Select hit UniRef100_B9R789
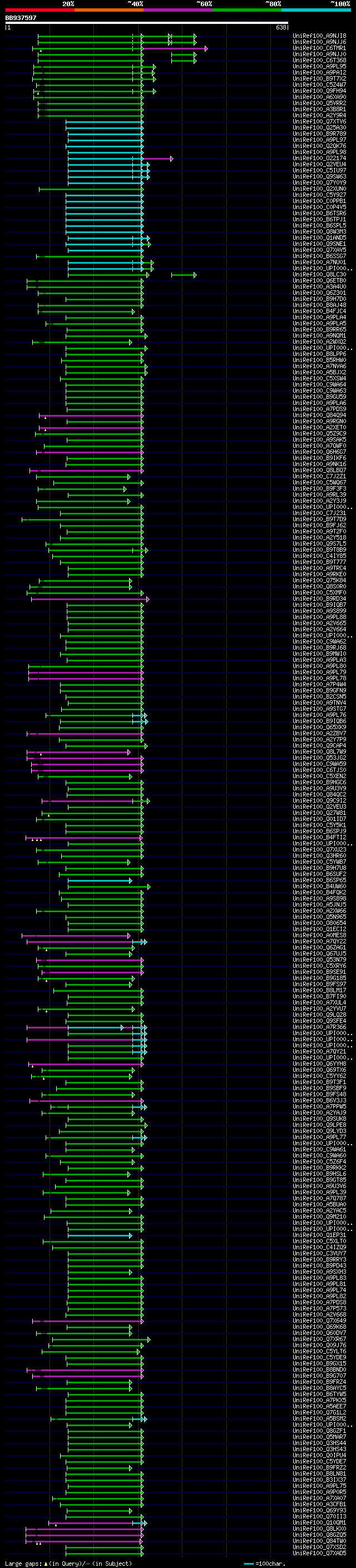356x1568 pixels. point(319,134)
